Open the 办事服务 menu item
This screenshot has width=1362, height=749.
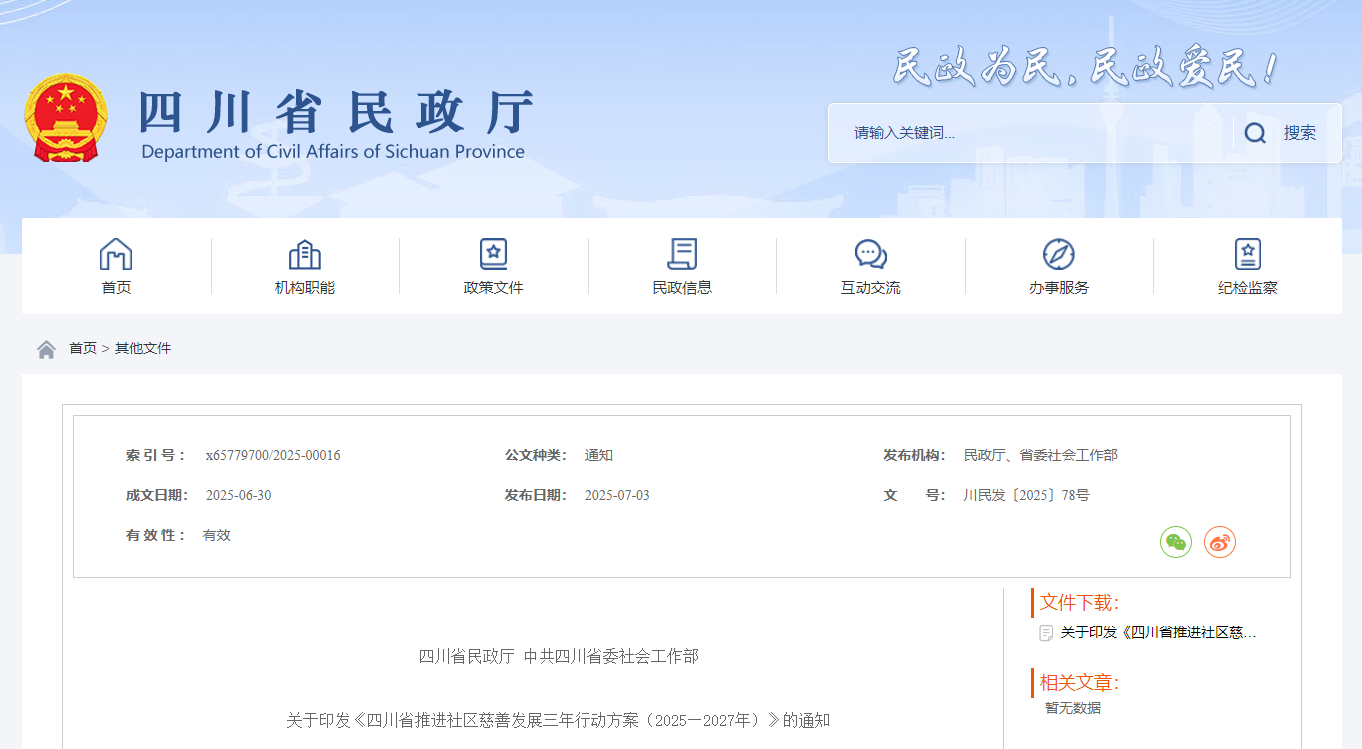(x=1058, y=288)
